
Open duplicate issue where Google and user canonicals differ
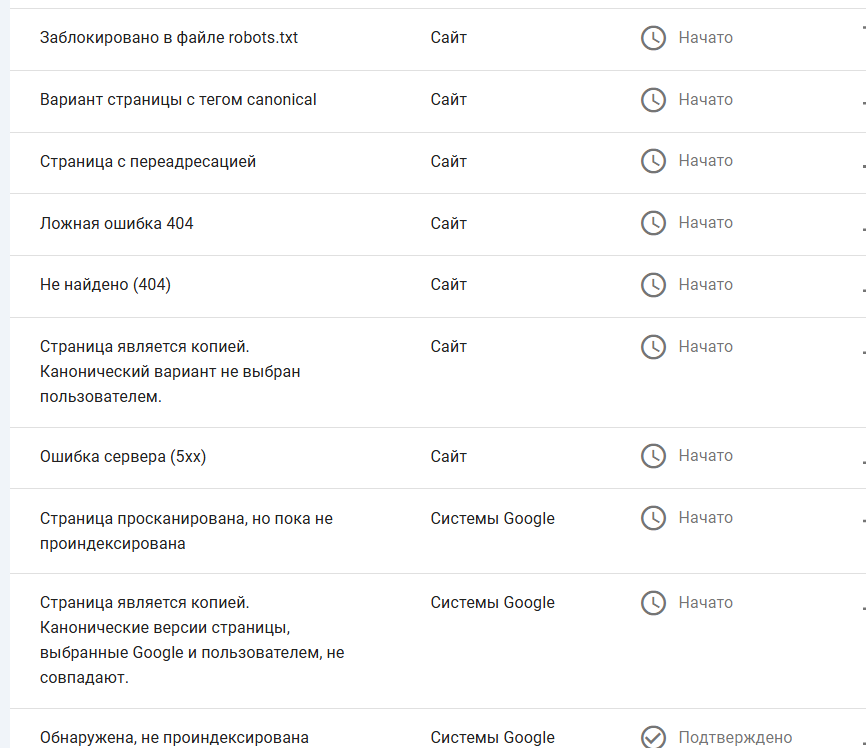191,639
